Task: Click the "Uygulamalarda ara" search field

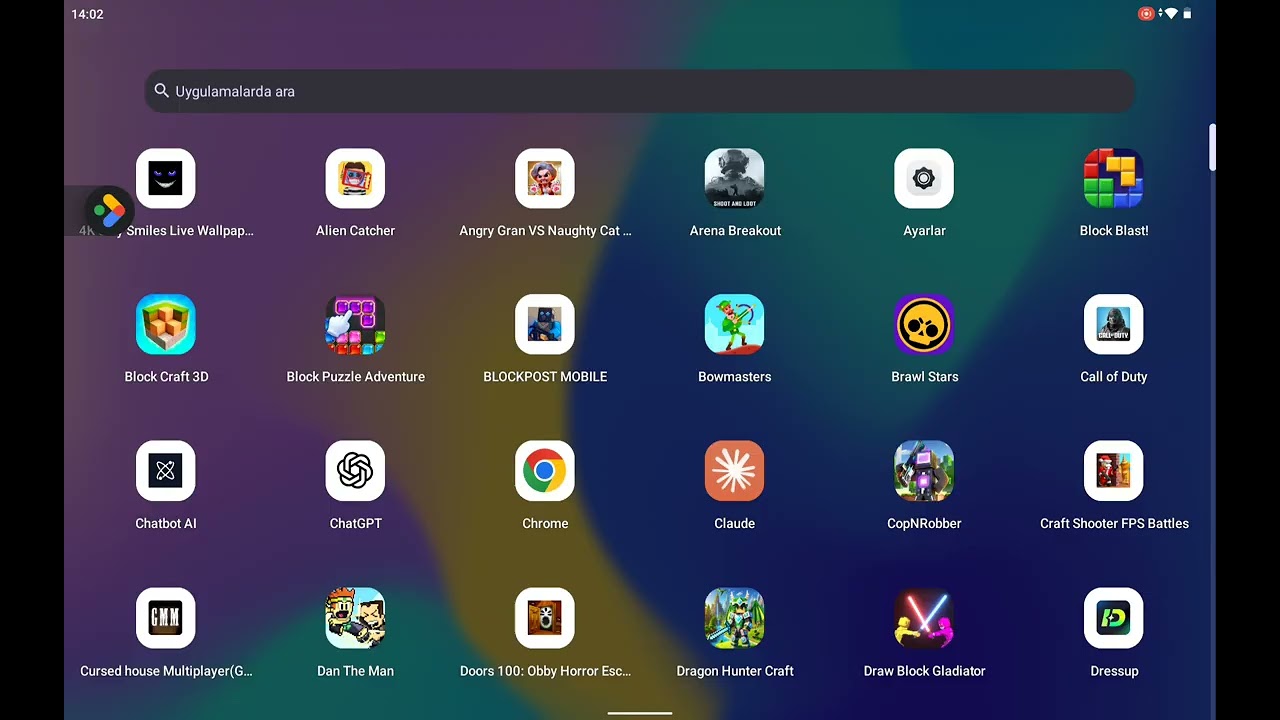Action: click(640, 91)
